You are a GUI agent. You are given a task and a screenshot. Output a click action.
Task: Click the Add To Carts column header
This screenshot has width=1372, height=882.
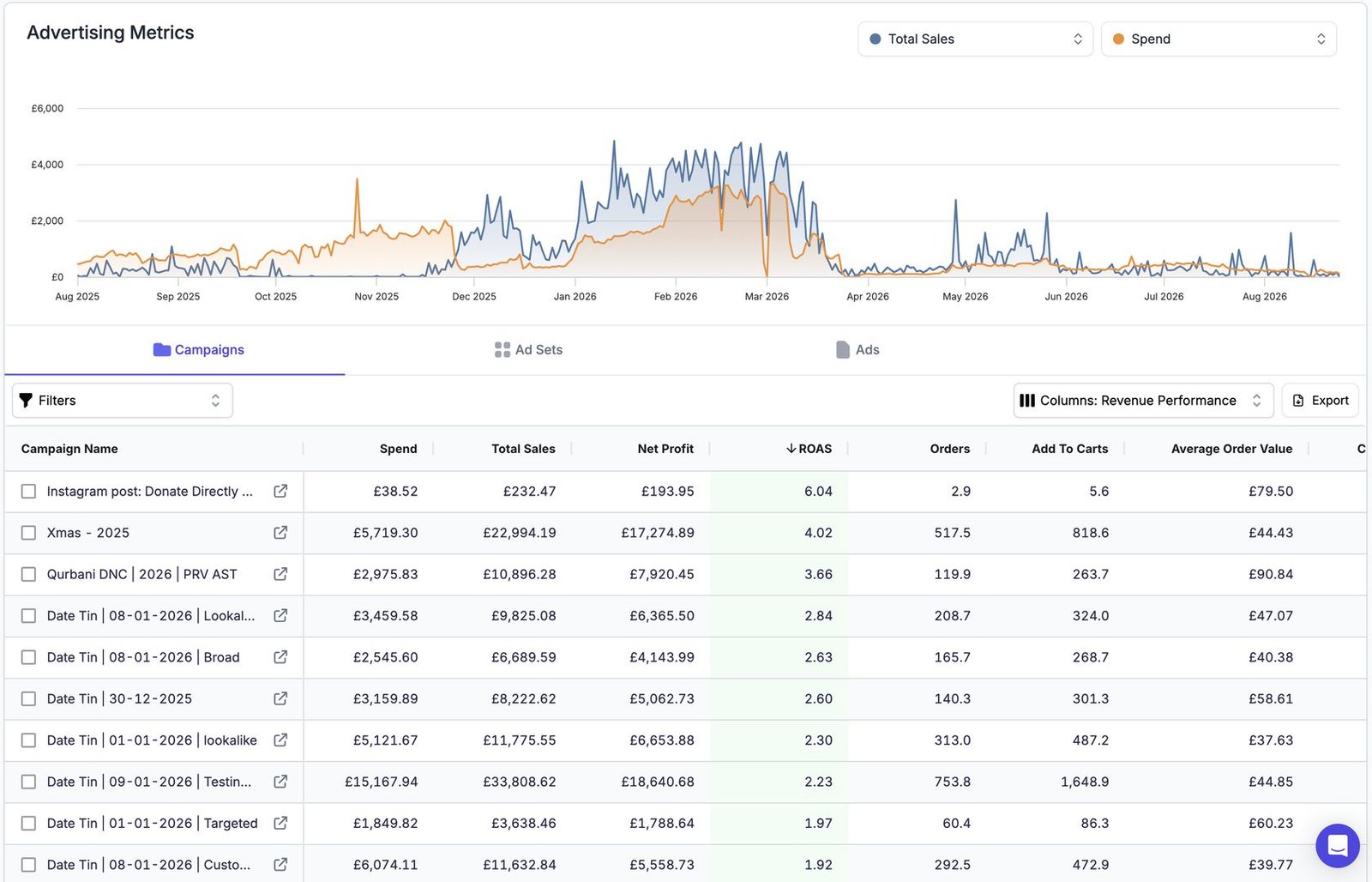(1069, 449)
